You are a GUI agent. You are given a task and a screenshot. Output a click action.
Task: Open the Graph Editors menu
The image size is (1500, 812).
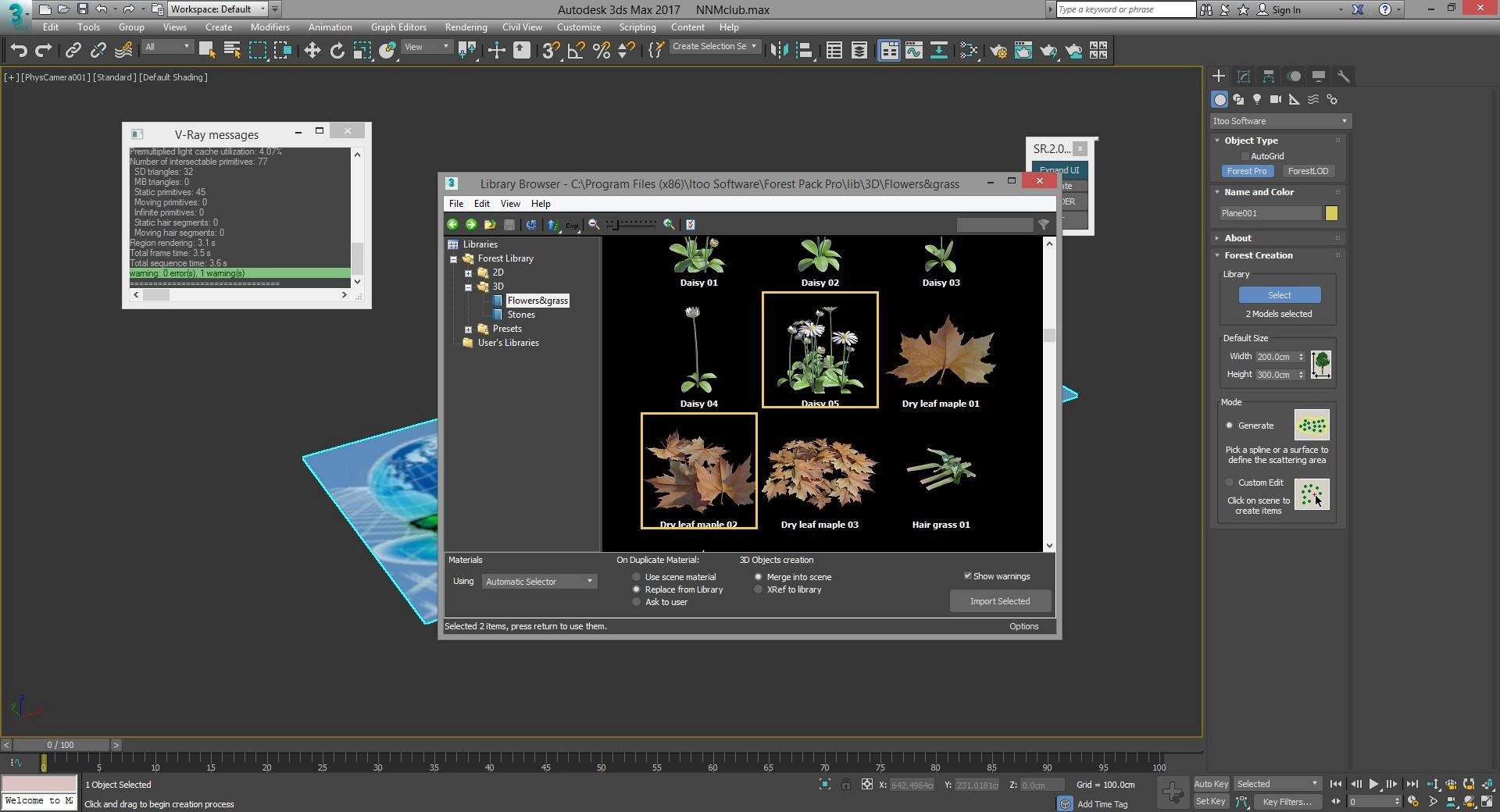click(x=398, y=27)
